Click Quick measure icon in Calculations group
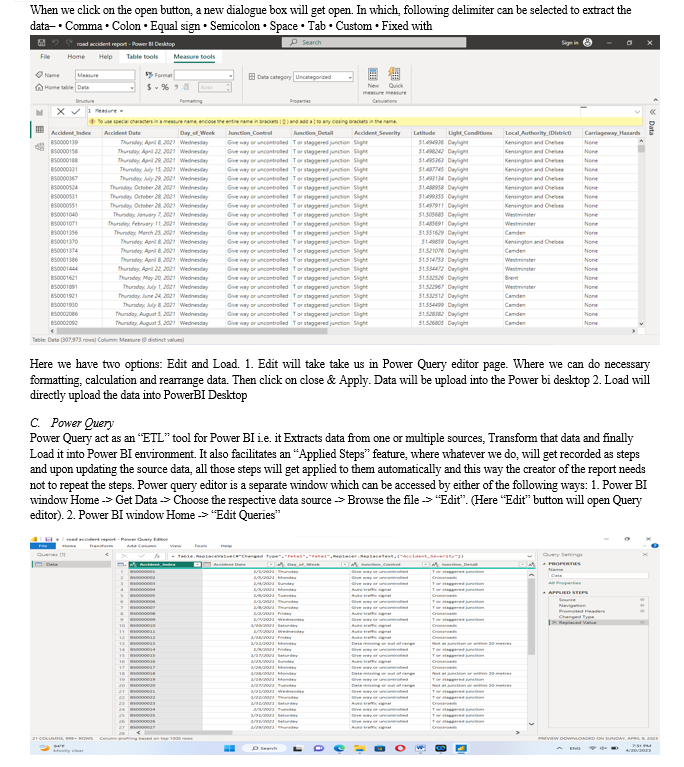Image resolution: width=684 pixels, height=767 pixels. tap(394, 75)
